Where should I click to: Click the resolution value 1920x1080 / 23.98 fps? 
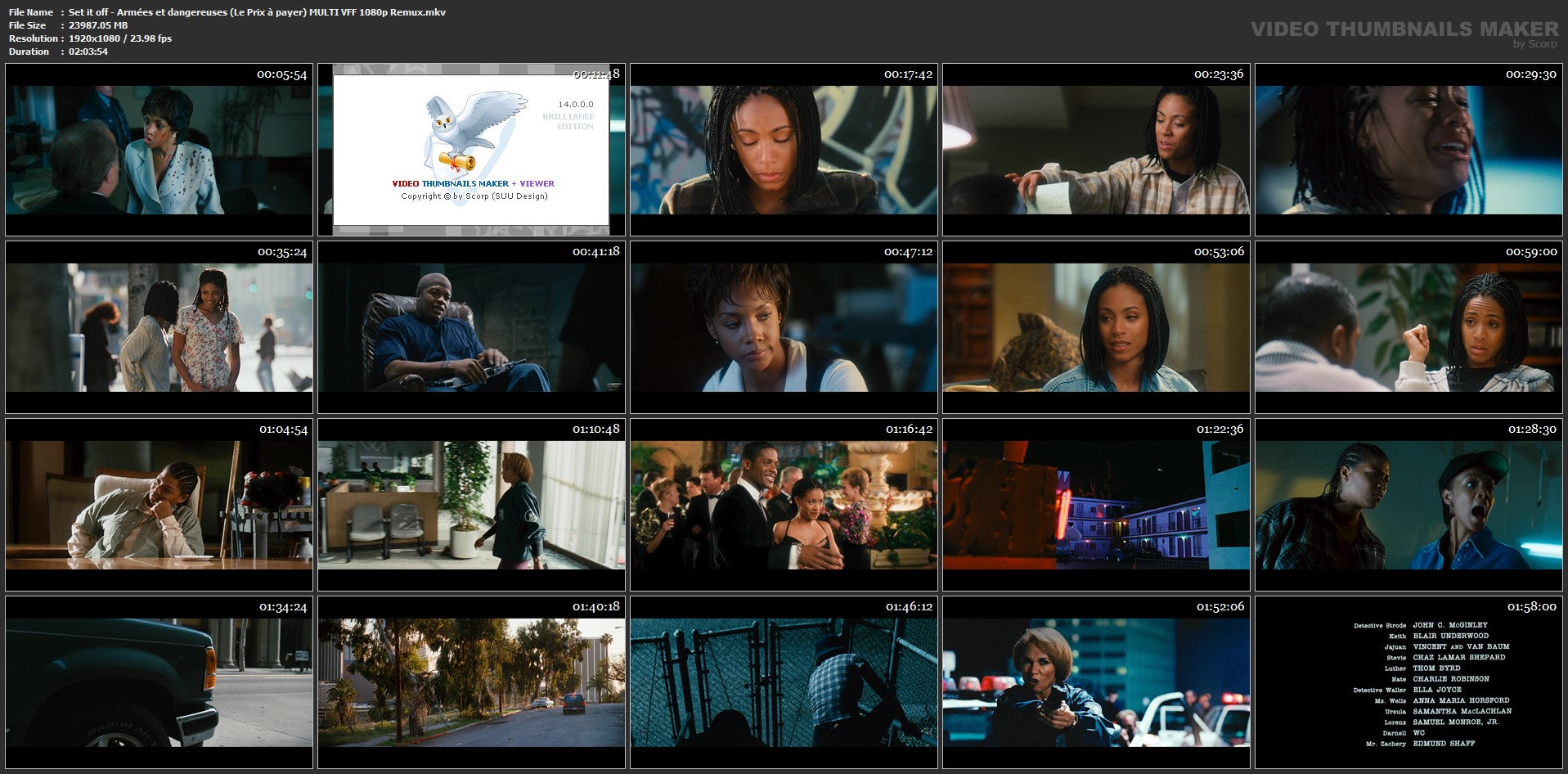pos(120,38)
